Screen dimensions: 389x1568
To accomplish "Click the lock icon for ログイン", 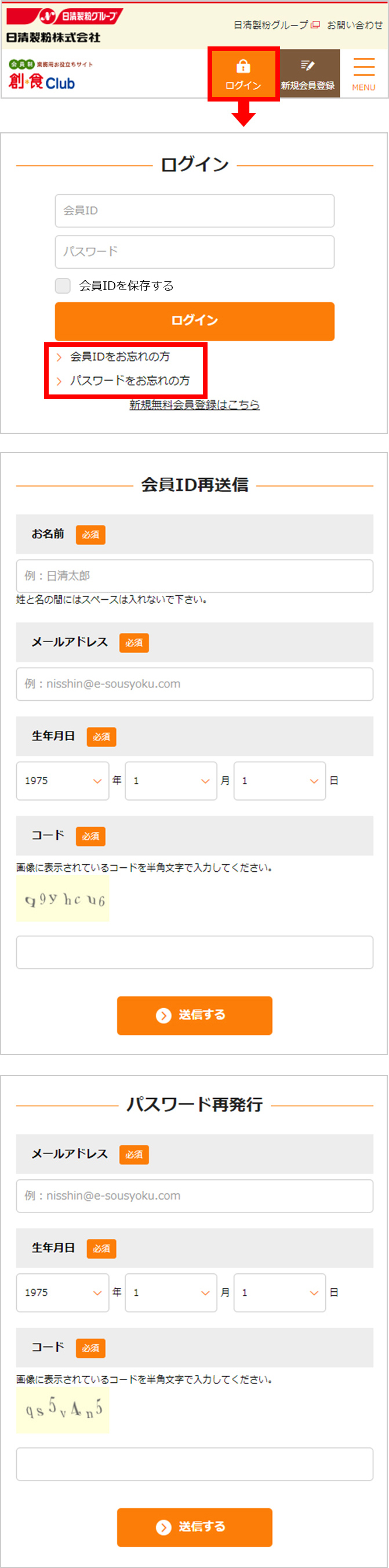I will tap(243, 66).
